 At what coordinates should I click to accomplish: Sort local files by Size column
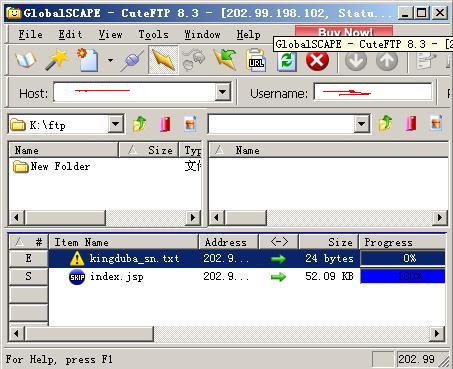pyautogui.click(x=149, y=150)
